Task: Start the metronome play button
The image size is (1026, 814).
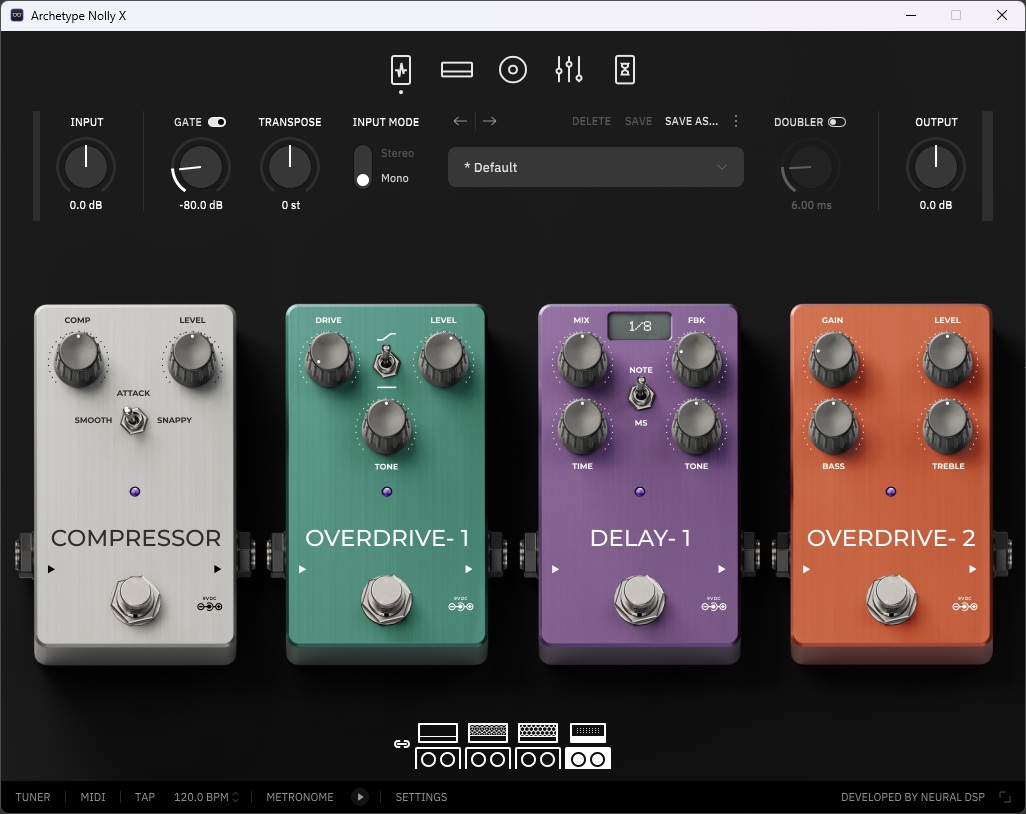Action: [x=360, y=797]
